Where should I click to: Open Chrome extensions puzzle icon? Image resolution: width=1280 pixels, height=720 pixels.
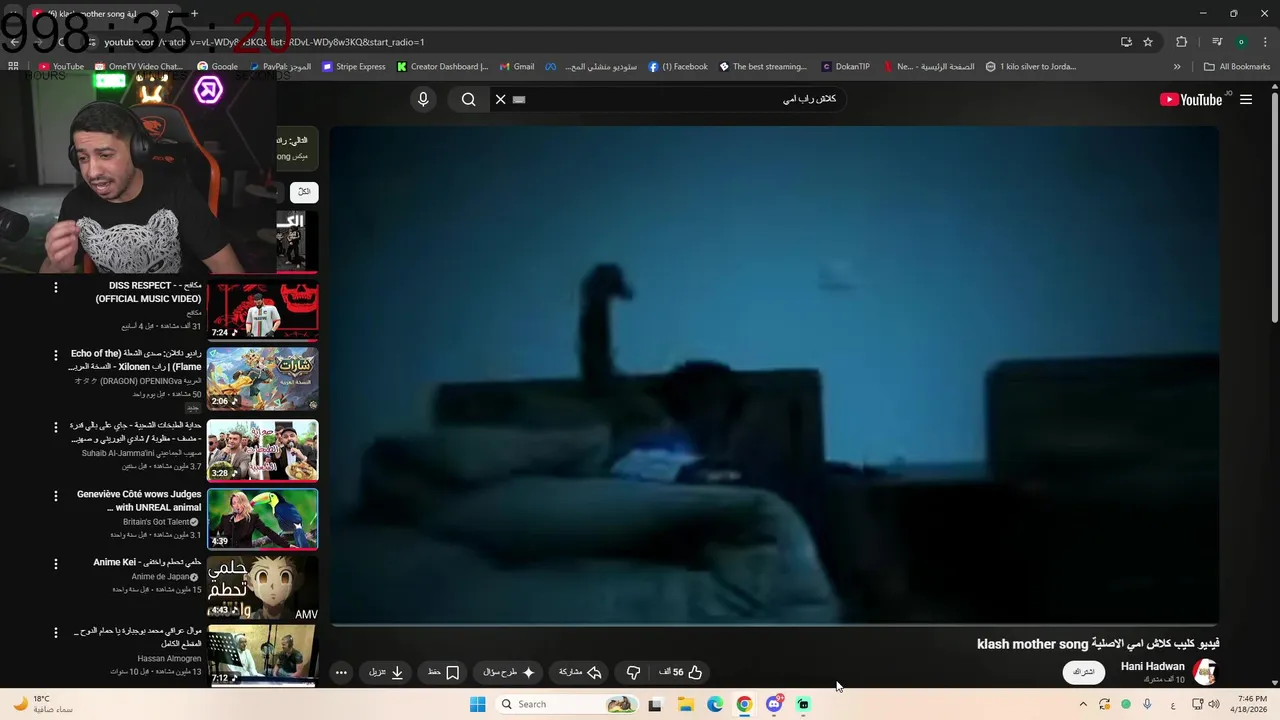[1181, 42]
